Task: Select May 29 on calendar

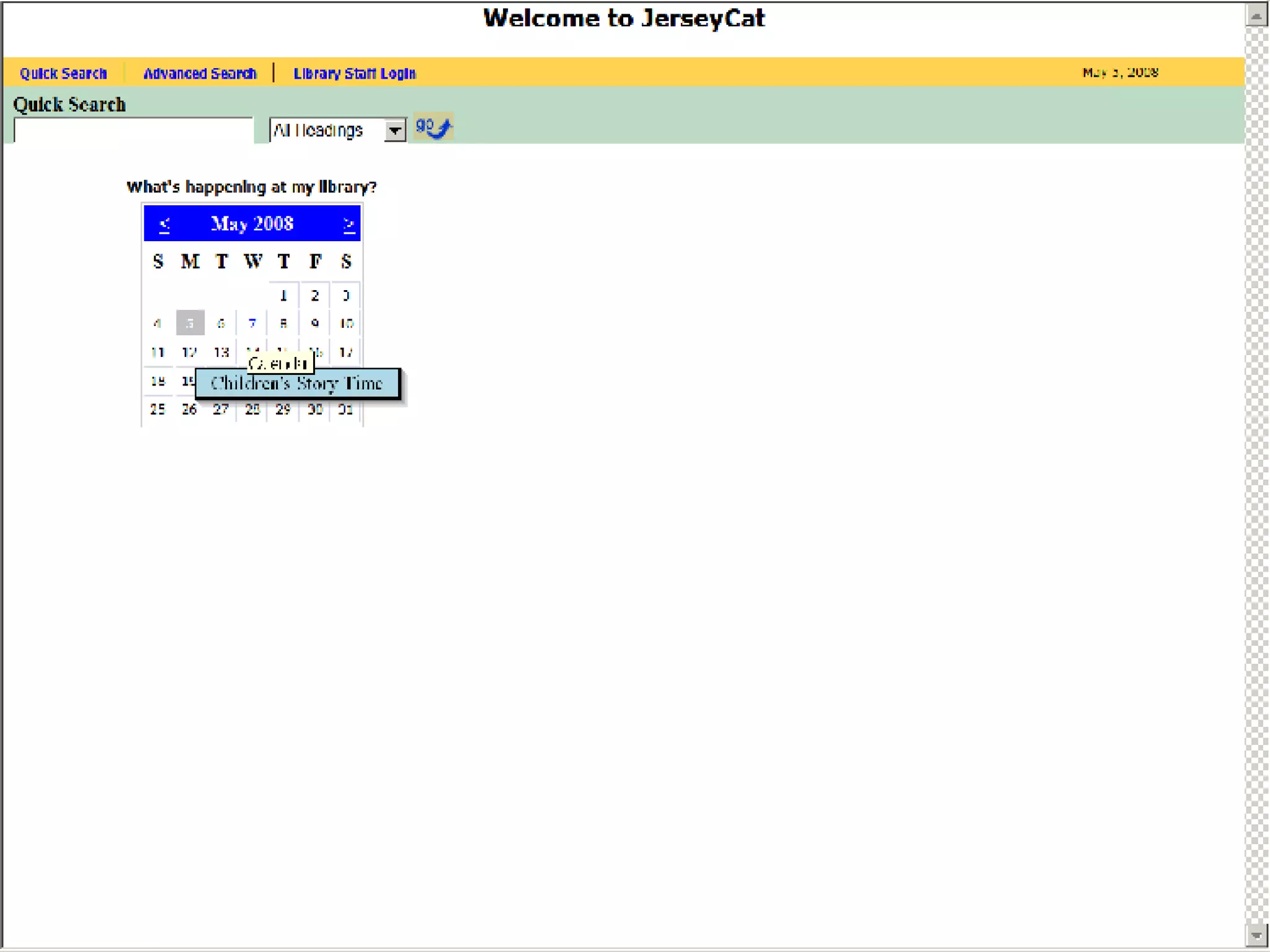Action: [x=283, y=410]
